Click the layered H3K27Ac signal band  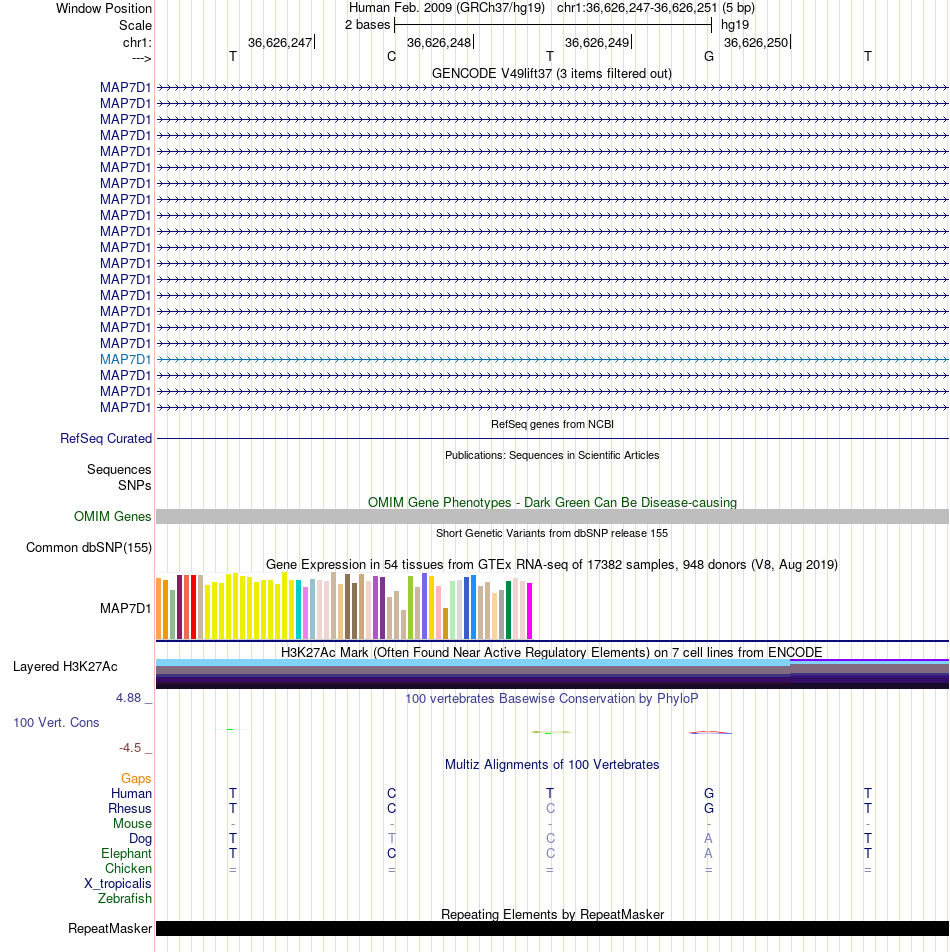coord(552,674)
